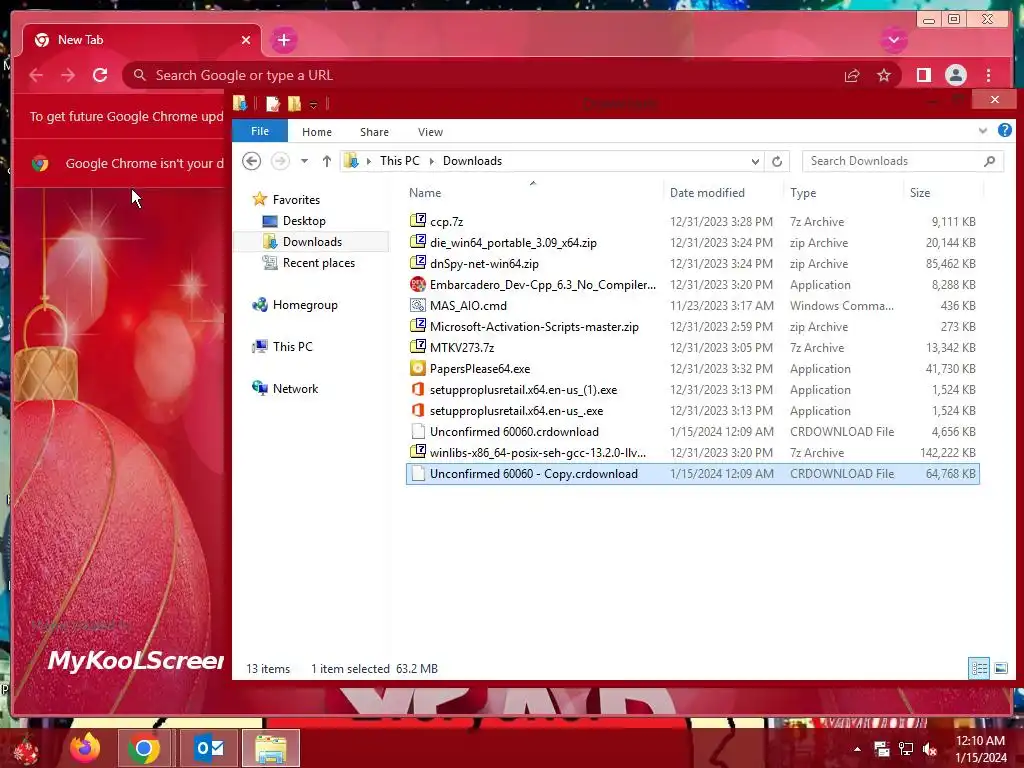Viewport: 1024px width, 768px height.
Task: Select Homegroup in navigation pane
Action: 305,305
